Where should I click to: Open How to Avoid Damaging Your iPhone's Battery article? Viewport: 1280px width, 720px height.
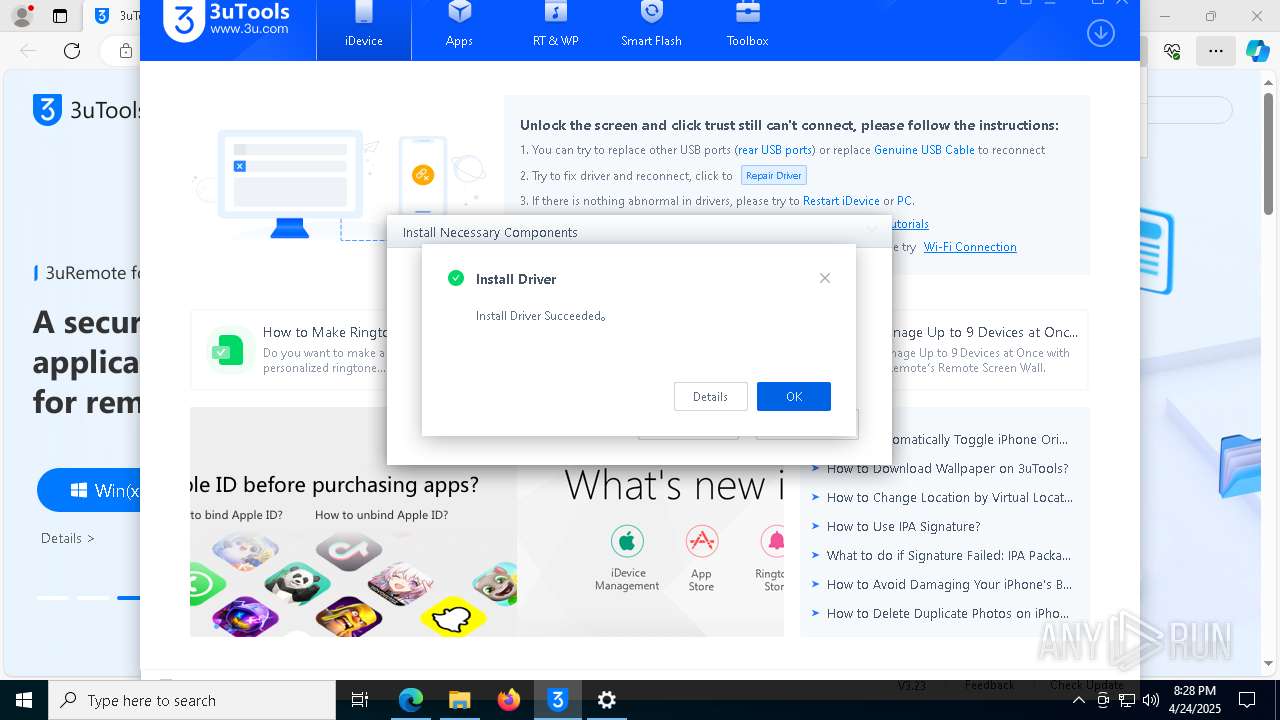[949, 584]
